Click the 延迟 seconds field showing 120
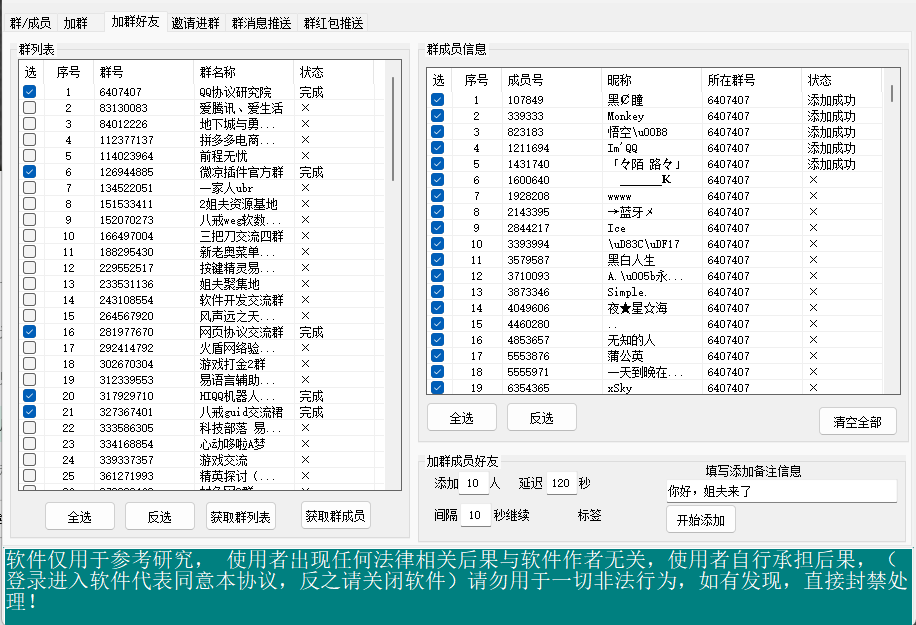 point(561,484)
